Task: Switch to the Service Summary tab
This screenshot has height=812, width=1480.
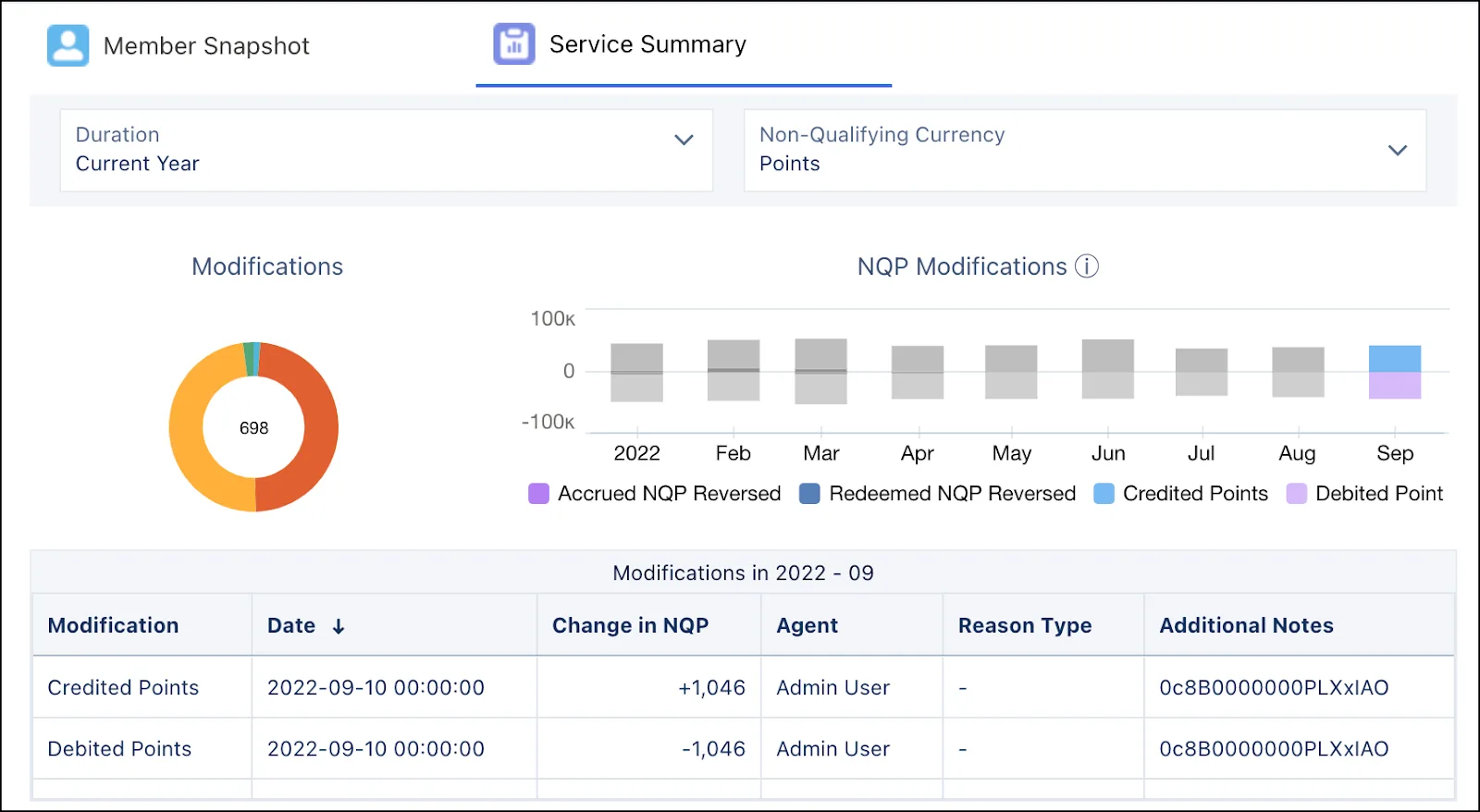Action: [684, 45]
